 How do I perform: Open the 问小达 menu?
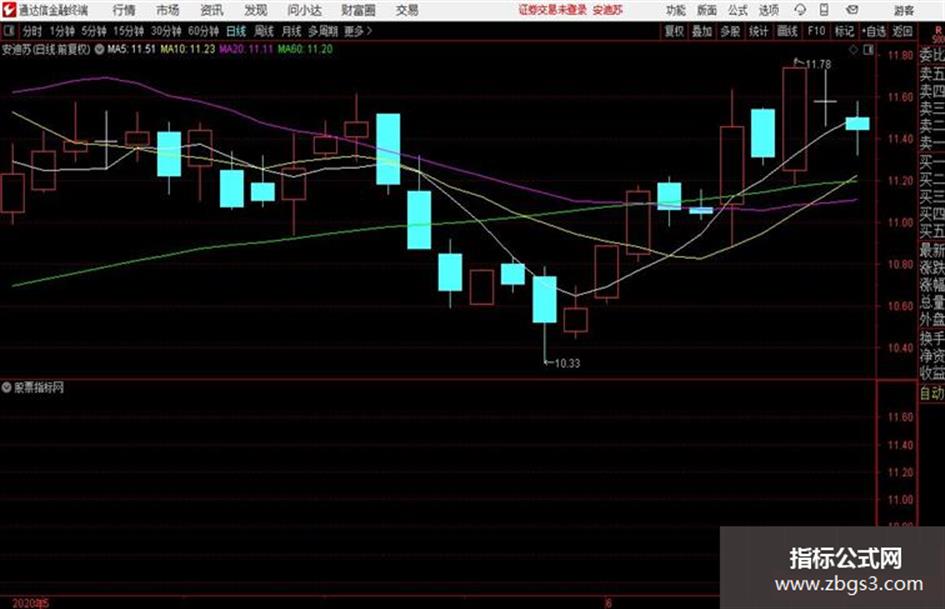coord(304,10)
